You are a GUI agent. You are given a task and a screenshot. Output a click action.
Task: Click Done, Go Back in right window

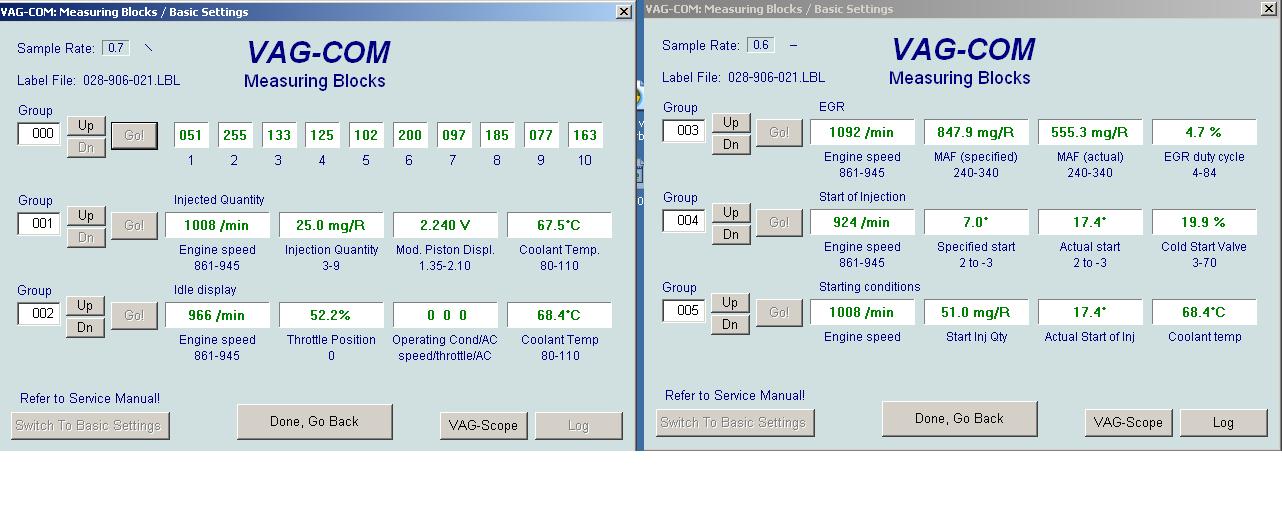[x=959, y=419]
